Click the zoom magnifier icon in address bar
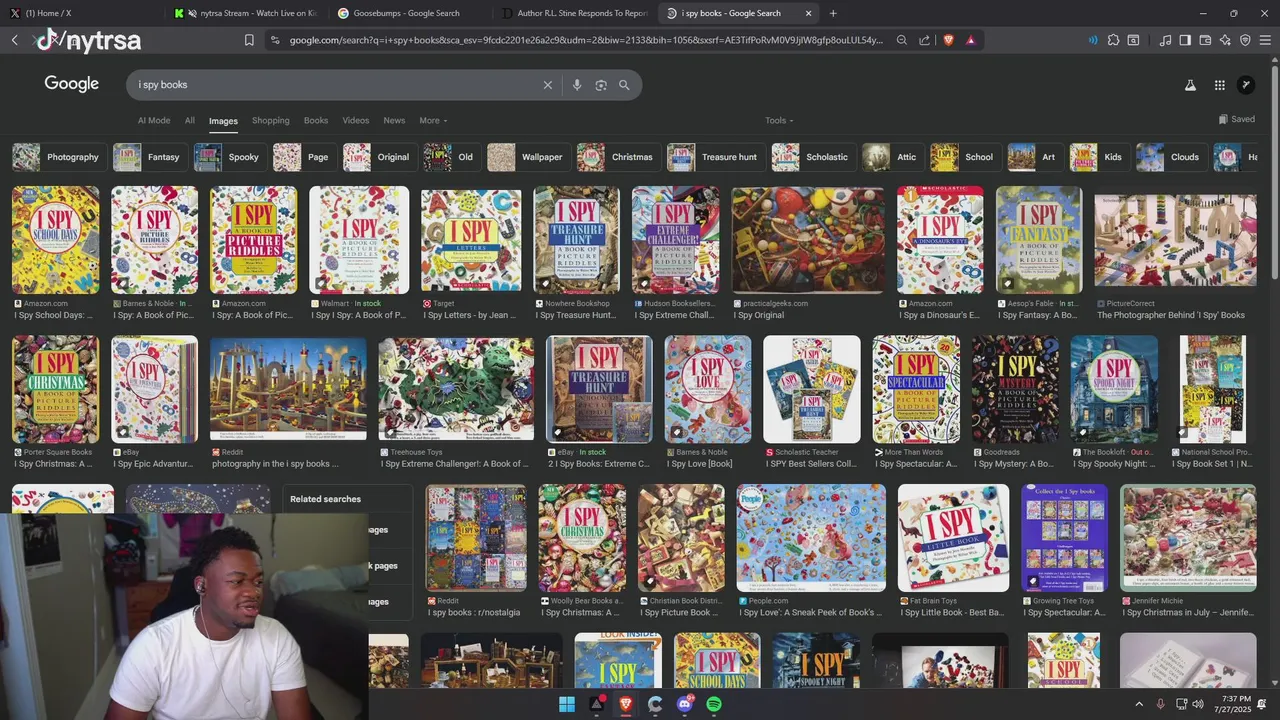1280x720 pixels. coord(901,40)
